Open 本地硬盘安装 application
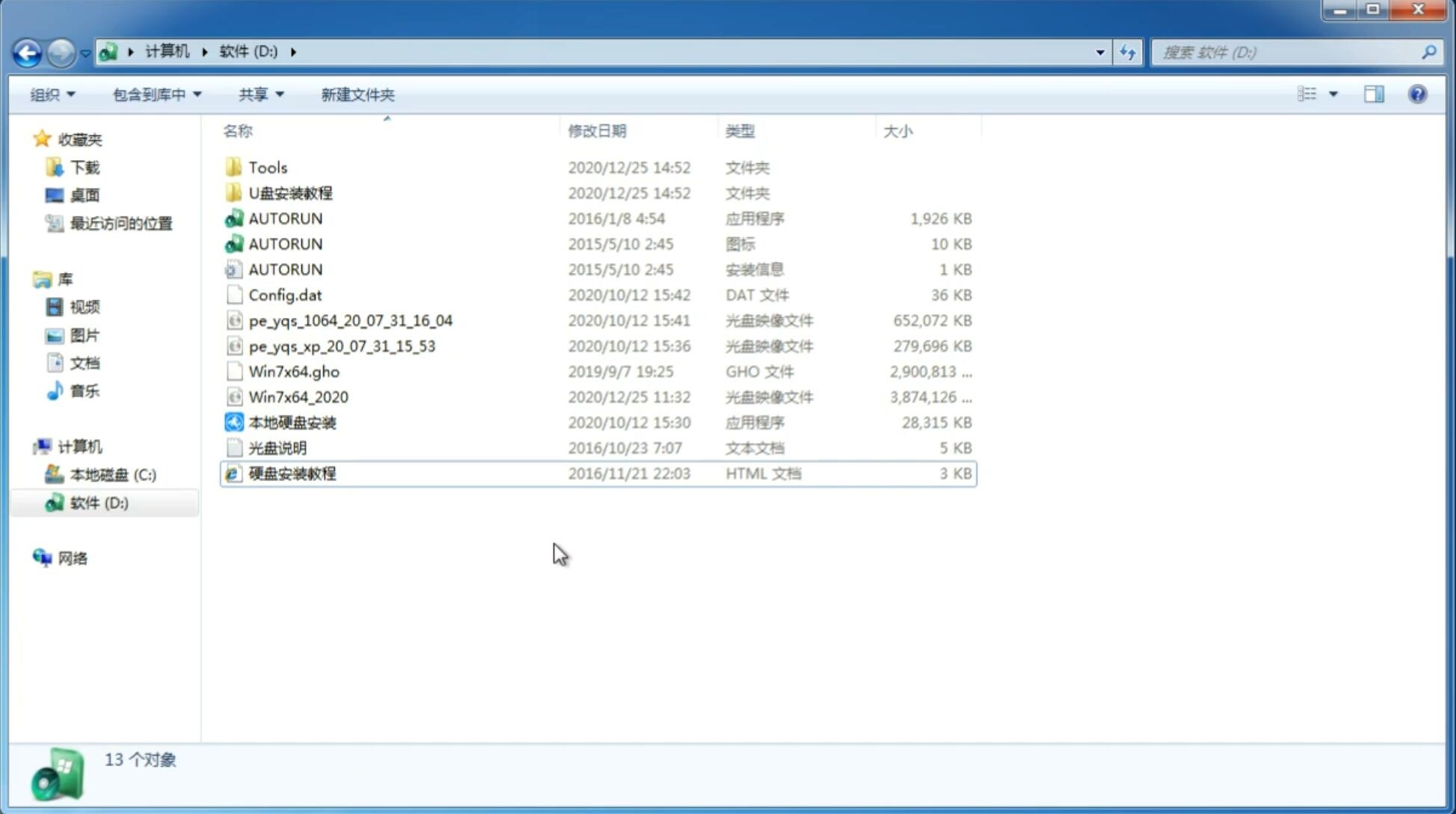The height and width of the screenshot is (814, 1456). click(292, 421)
